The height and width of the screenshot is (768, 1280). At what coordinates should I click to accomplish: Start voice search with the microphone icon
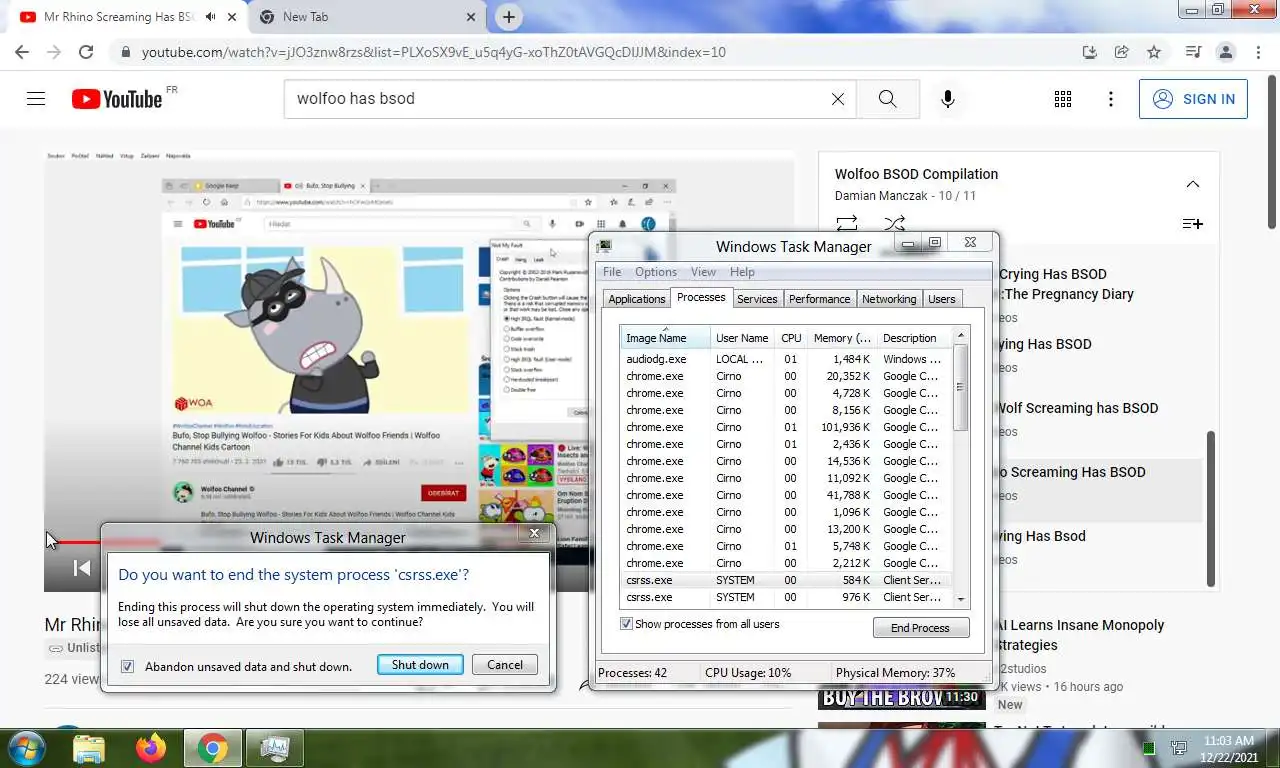(x=948, y=99)
